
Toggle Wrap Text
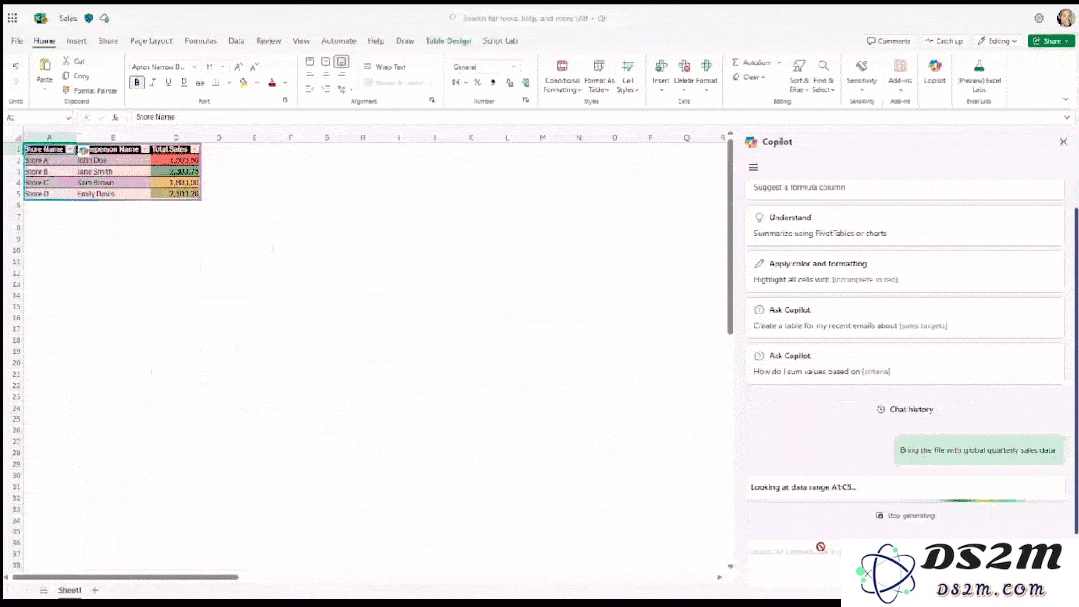385,67
